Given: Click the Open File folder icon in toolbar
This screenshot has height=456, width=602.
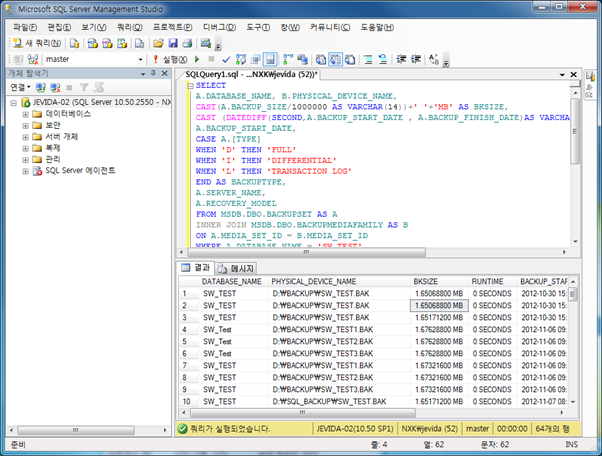Looking at the screenshot, I should click(x=158, y=43).
